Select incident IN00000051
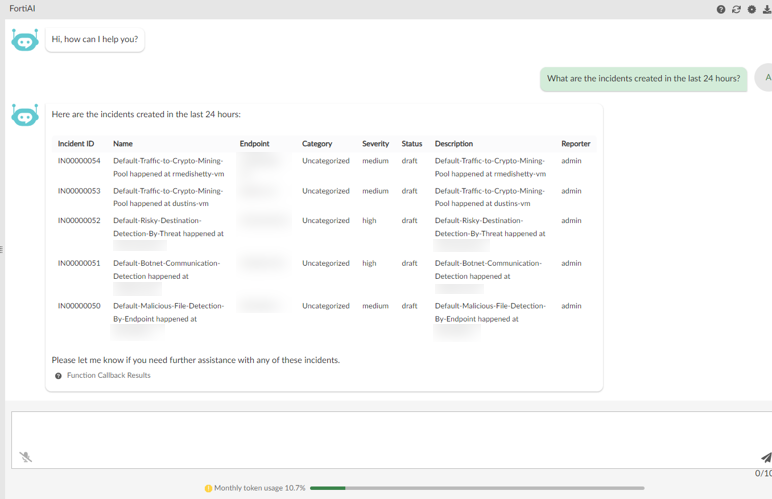772x499 pixels. point(79,263)
